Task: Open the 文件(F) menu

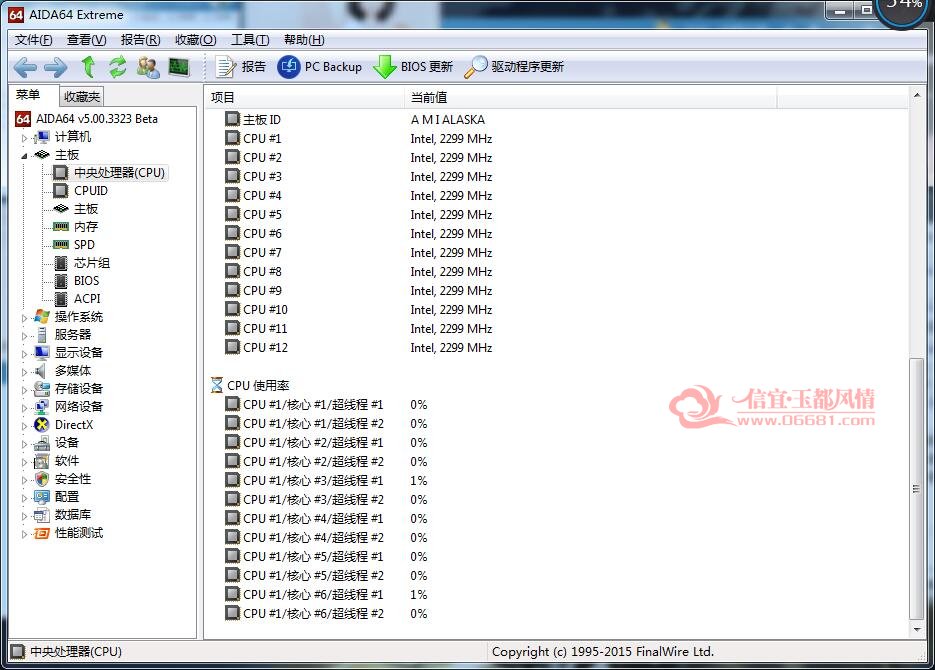Action: pyautogui.click(x=33, y=40)
